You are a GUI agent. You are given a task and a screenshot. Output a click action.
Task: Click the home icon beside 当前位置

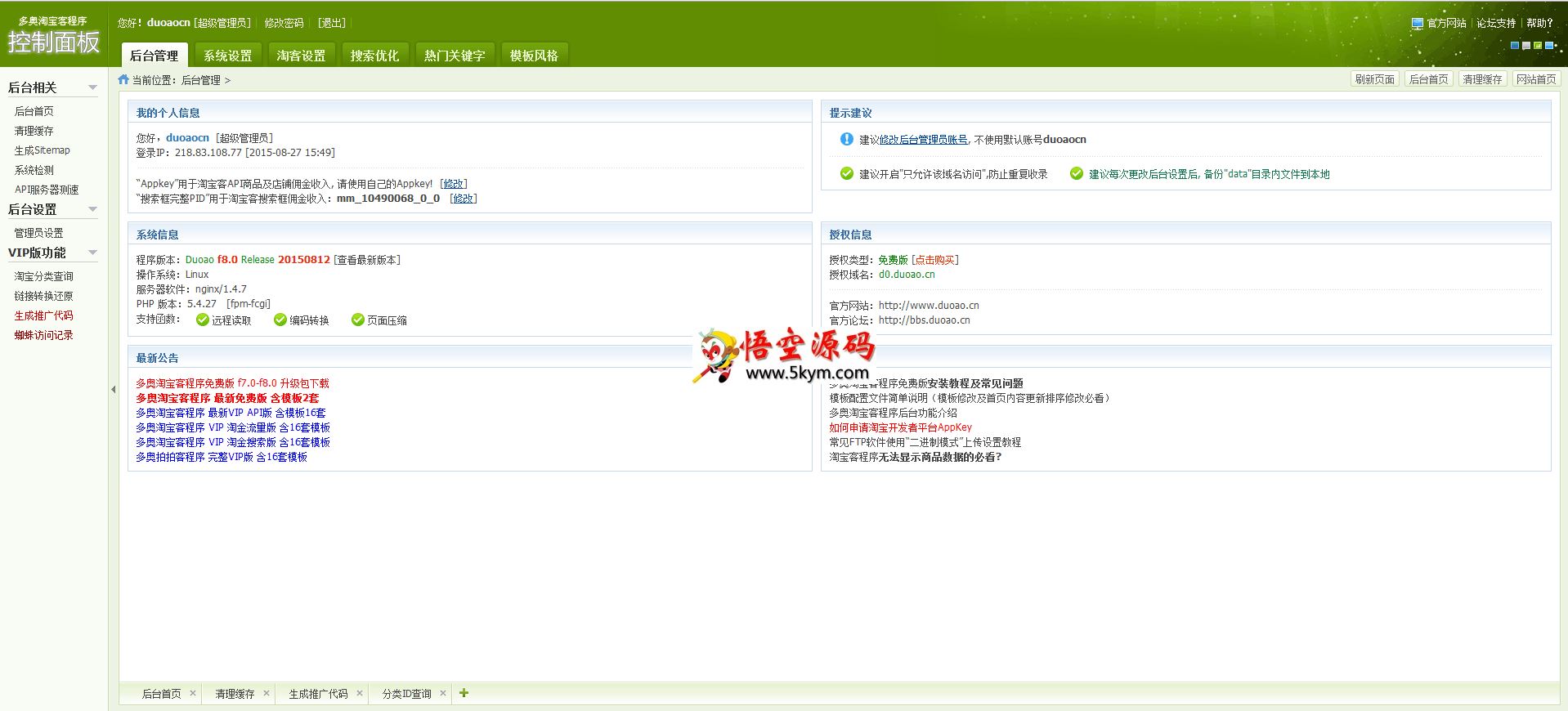[123, 79]
